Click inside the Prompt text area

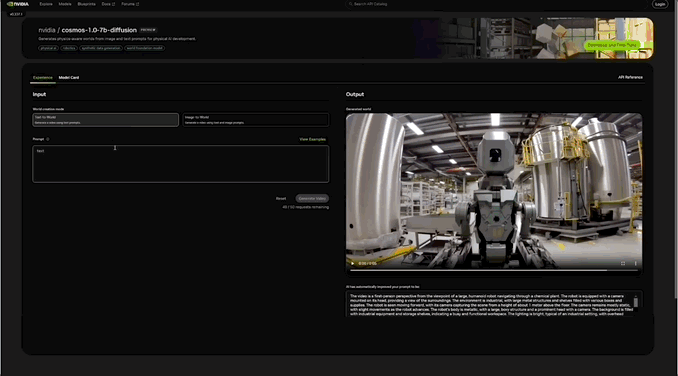[181, 164]
